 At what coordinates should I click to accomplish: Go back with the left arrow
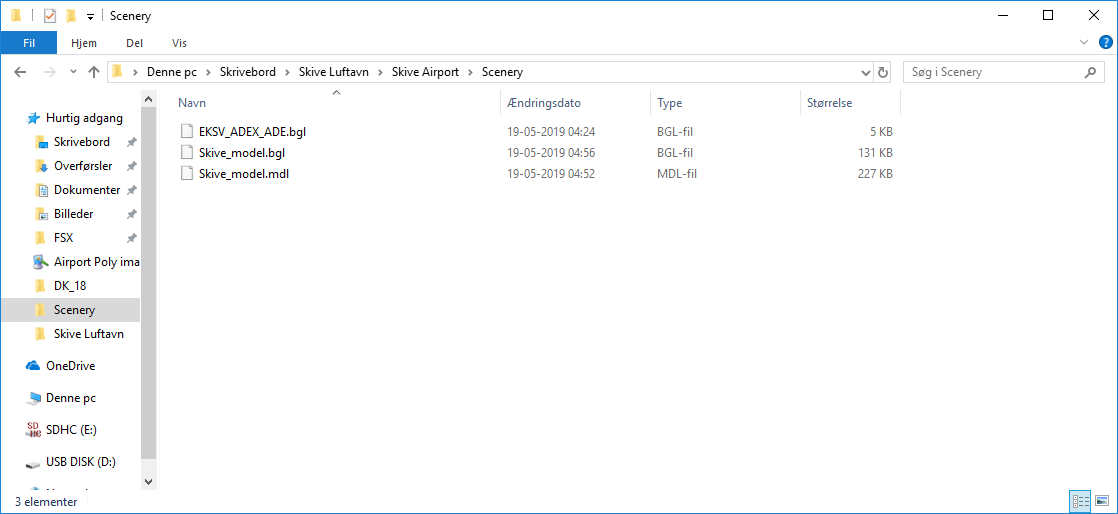[20, 72]
